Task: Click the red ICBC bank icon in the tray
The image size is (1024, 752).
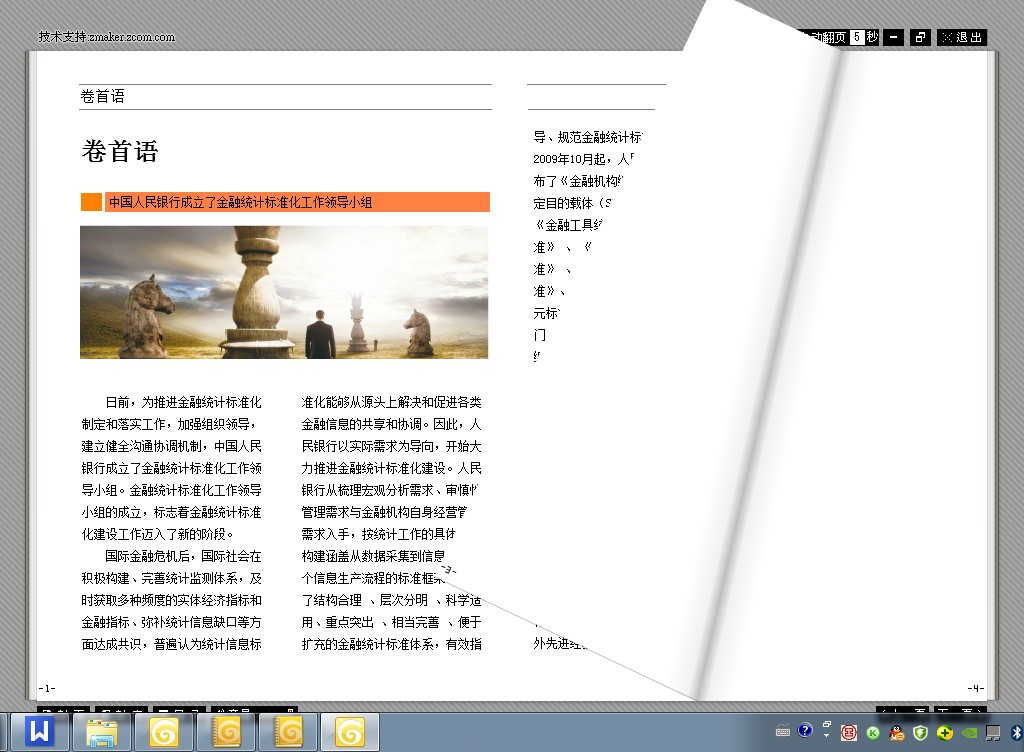Action: [849, 732]
